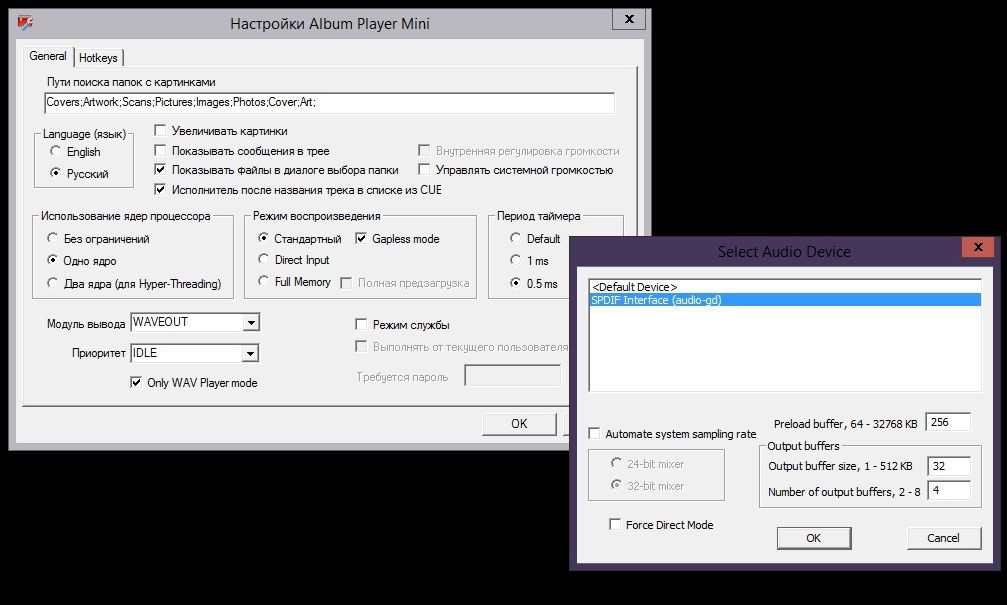
Task: Enable the Увеличивать картинки checkbox
Action: (160, 130)
